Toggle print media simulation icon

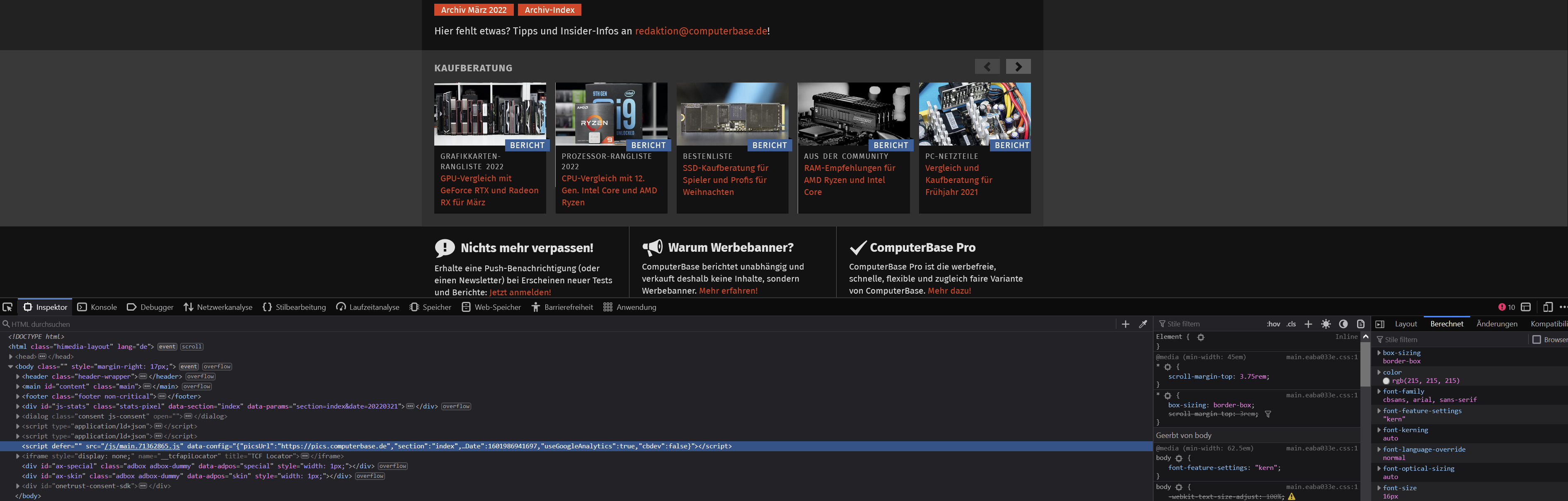click(x=1361, y=324)
